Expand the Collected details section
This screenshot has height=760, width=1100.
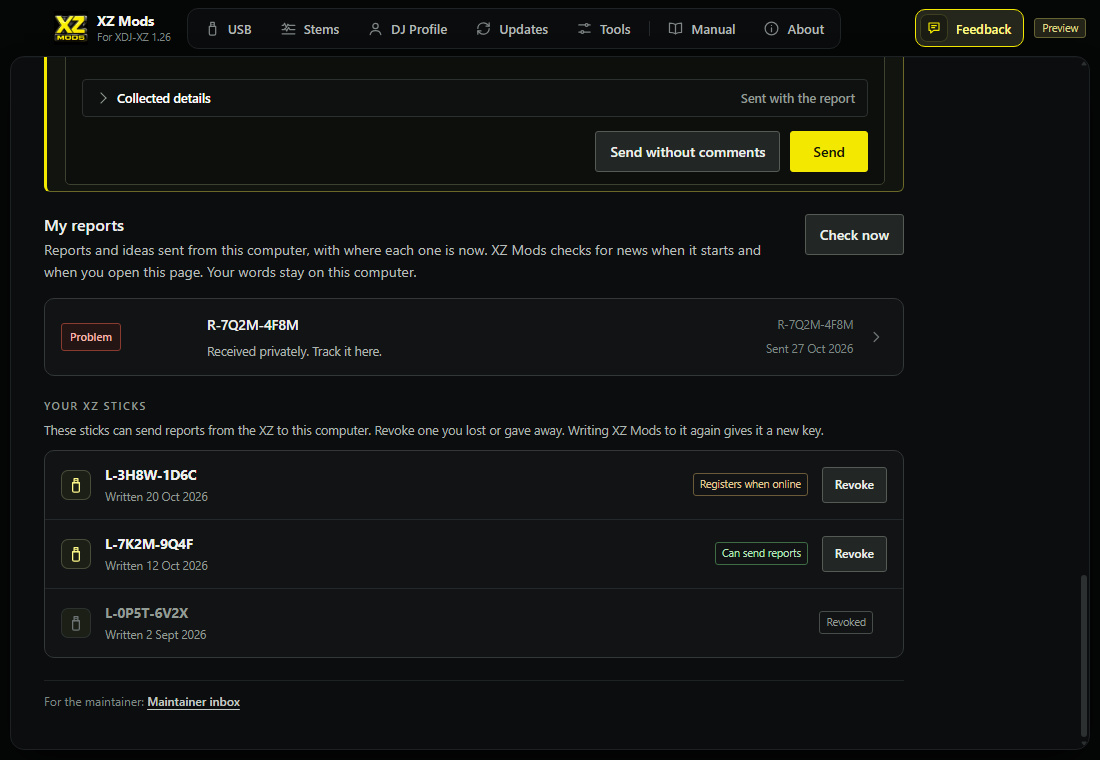pos(475,98)
